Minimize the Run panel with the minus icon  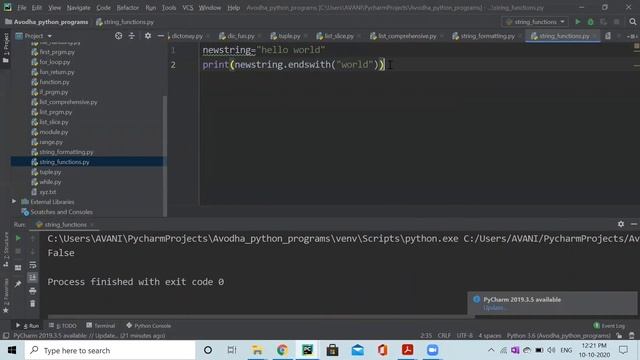pos(633,224)
